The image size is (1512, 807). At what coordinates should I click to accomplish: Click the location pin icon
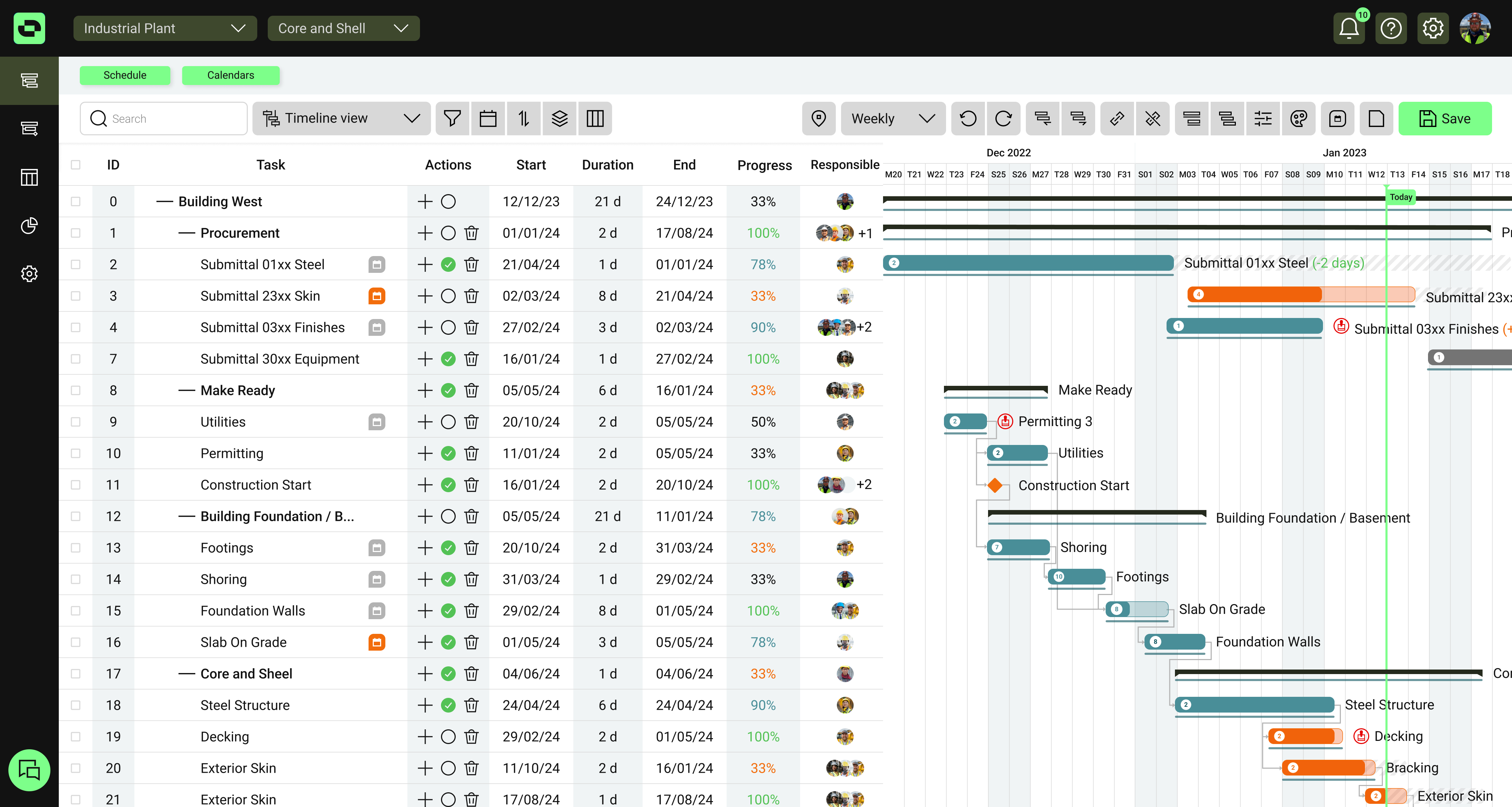tap(818, 119)
